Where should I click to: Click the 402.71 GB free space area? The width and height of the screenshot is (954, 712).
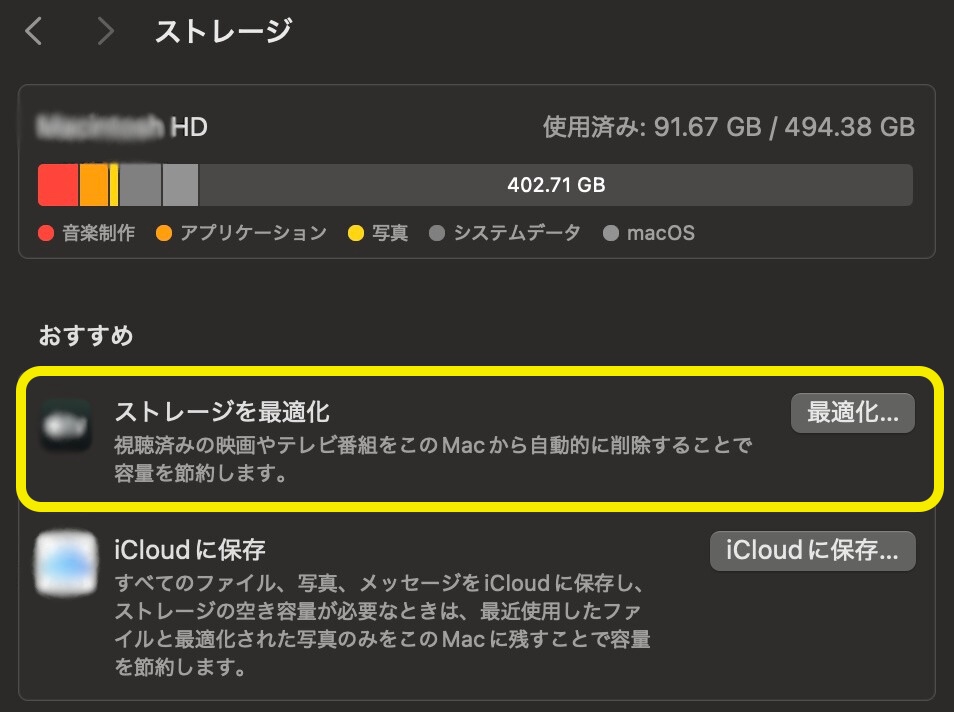pyautogui.click(x=556, y=185)
